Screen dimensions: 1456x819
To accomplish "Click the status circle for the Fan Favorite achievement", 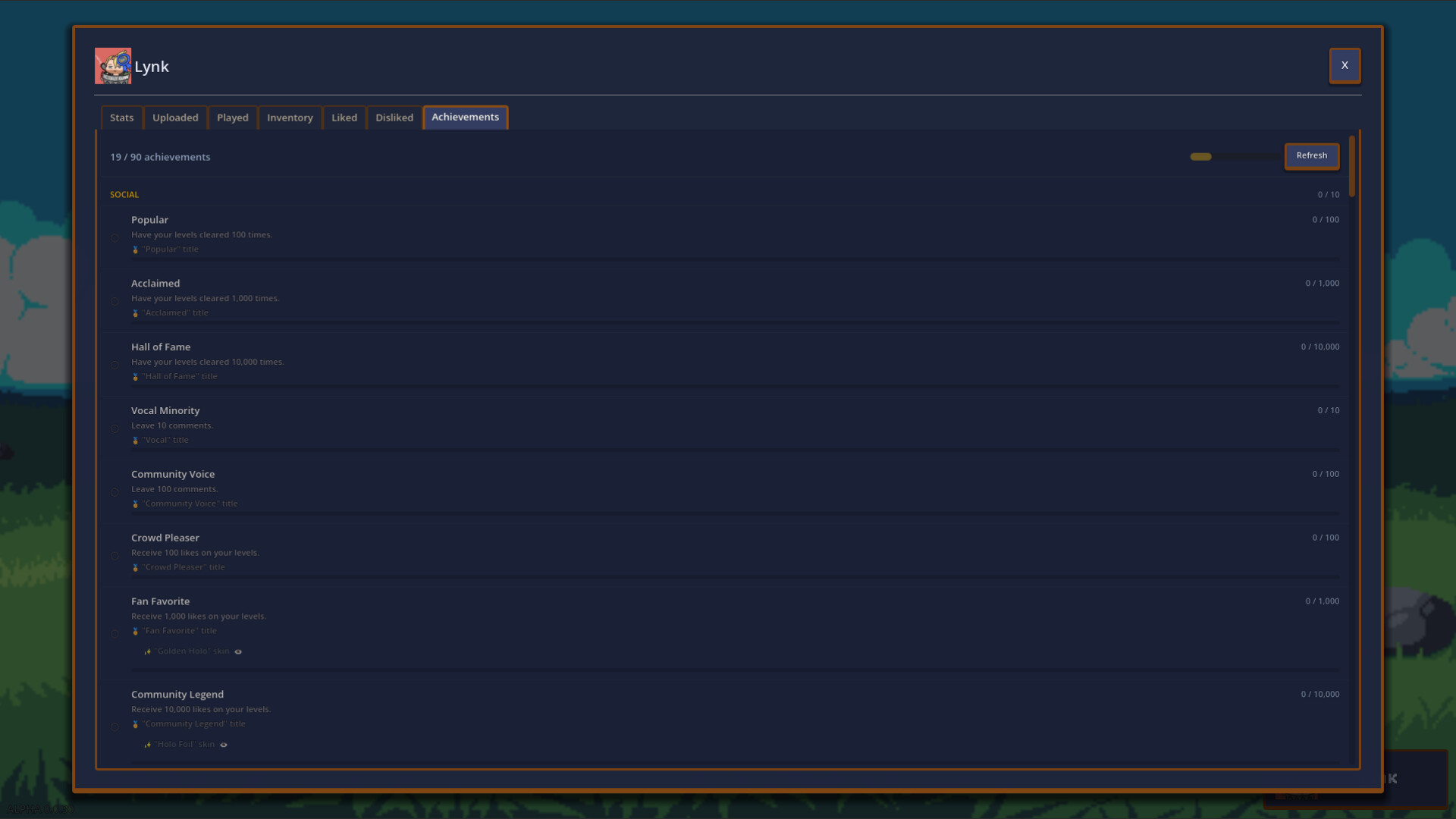I will [x=115, y=634].
